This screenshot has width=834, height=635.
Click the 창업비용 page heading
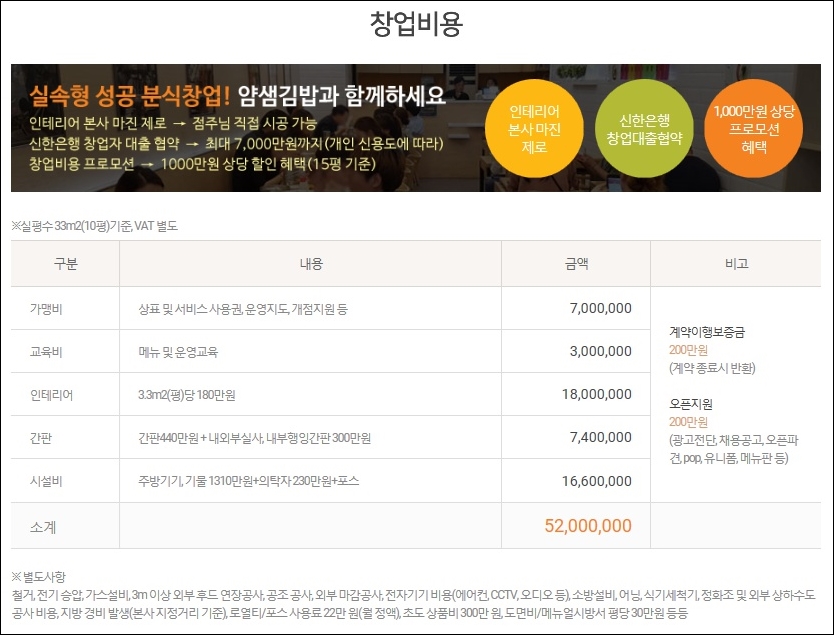416,24
